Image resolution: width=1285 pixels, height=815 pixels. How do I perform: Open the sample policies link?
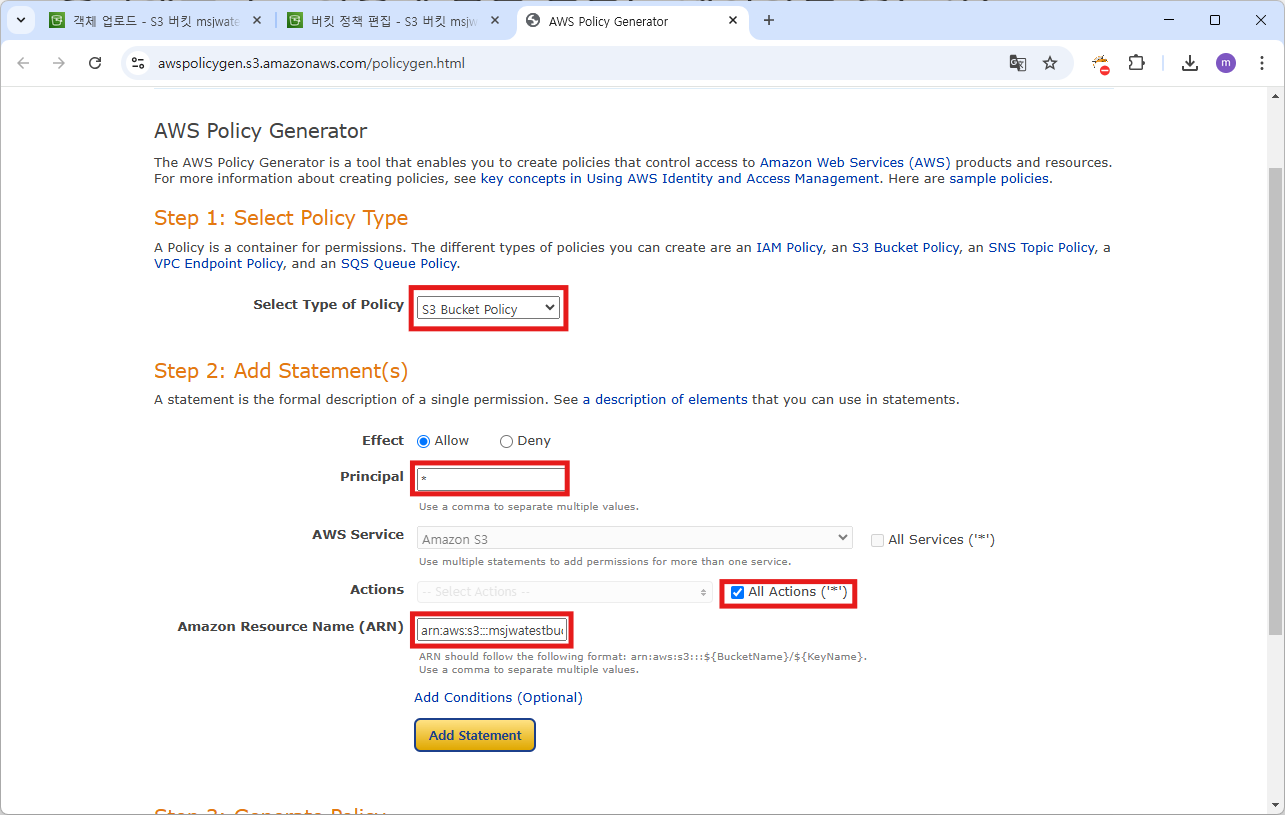pyautogui.click(x=999, y=178)
